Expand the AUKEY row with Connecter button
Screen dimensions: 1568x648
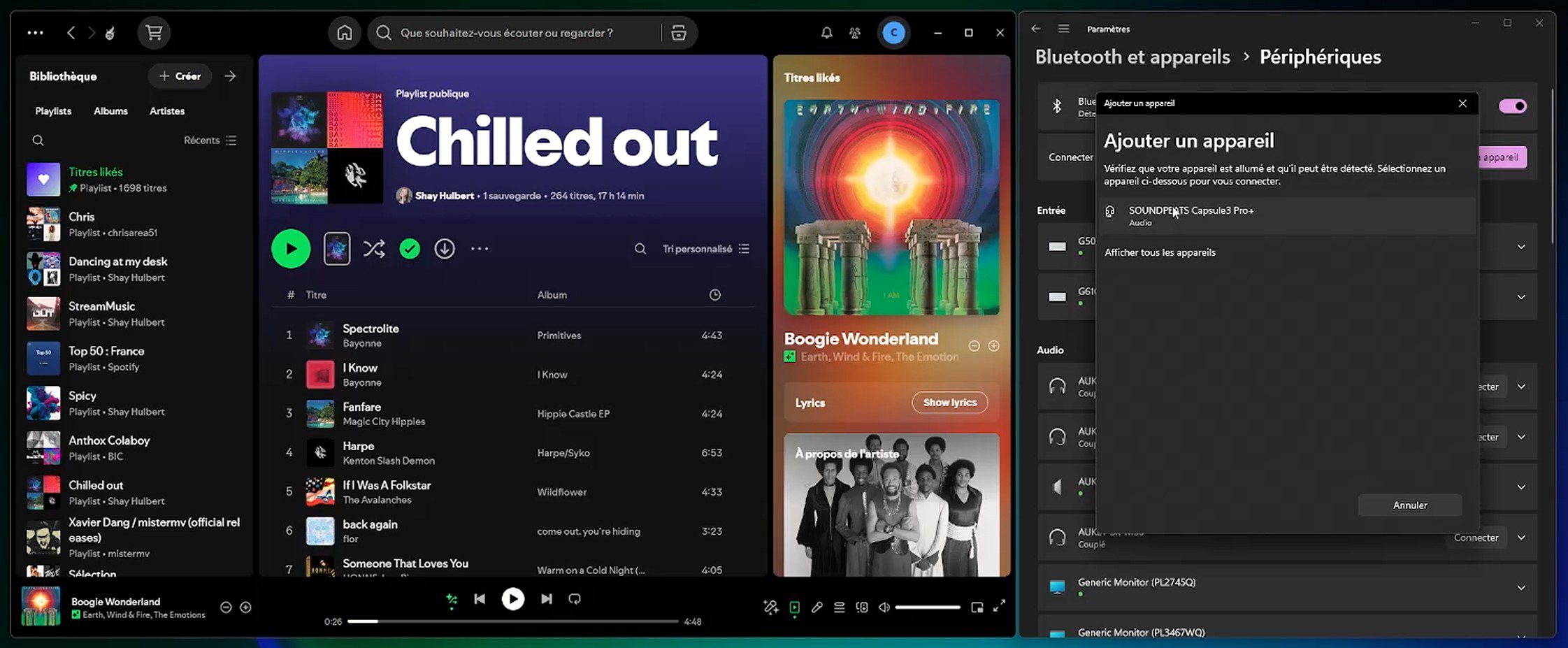[x=1521, y=538]
